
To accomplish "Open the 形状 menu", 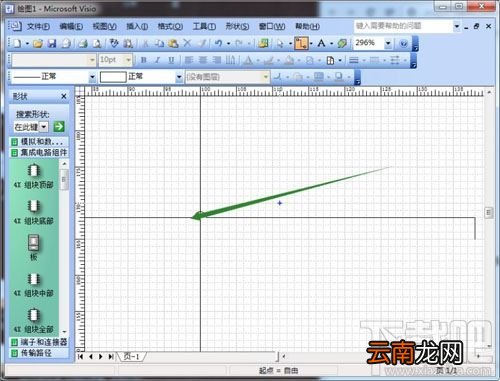I will pyautogui.click(x=237, y=26).
